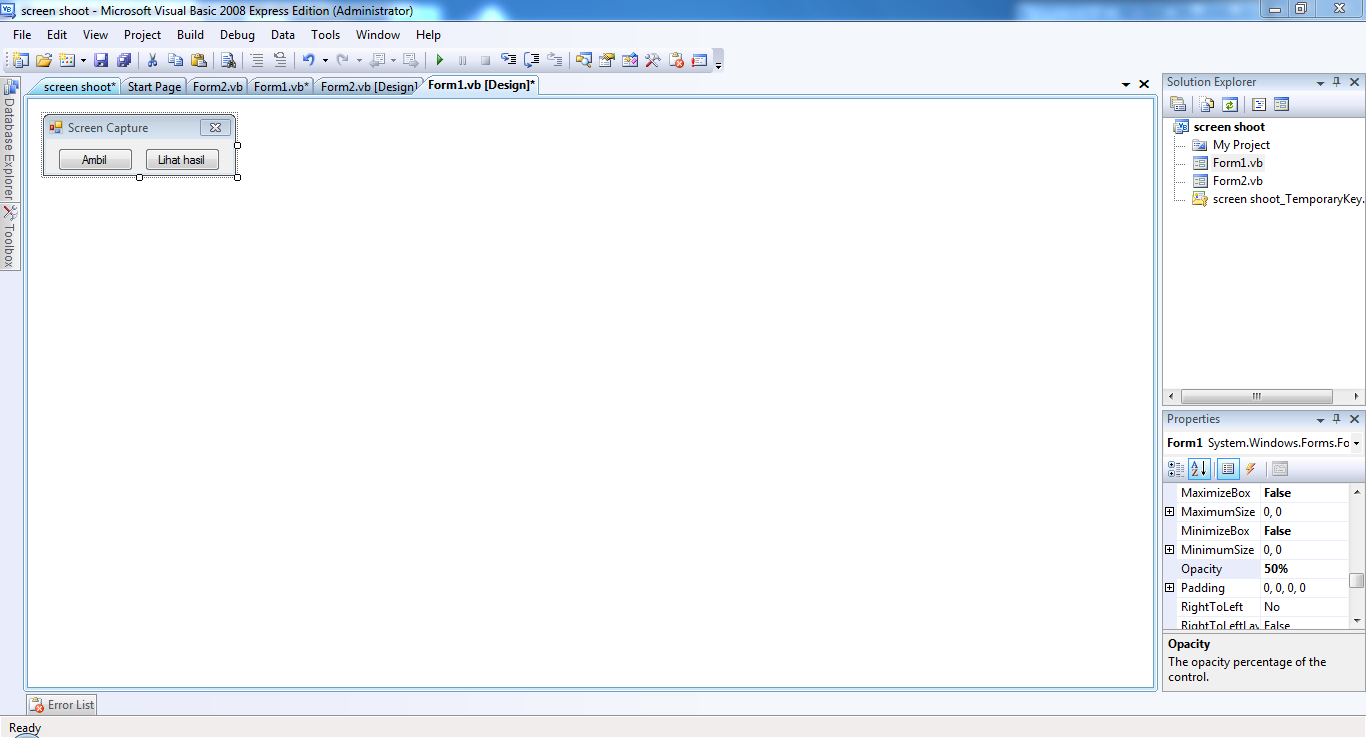Toggle Alphabetical sort in Properties panel
Screen dimensions: 1366x738
tap(1199, 469)
